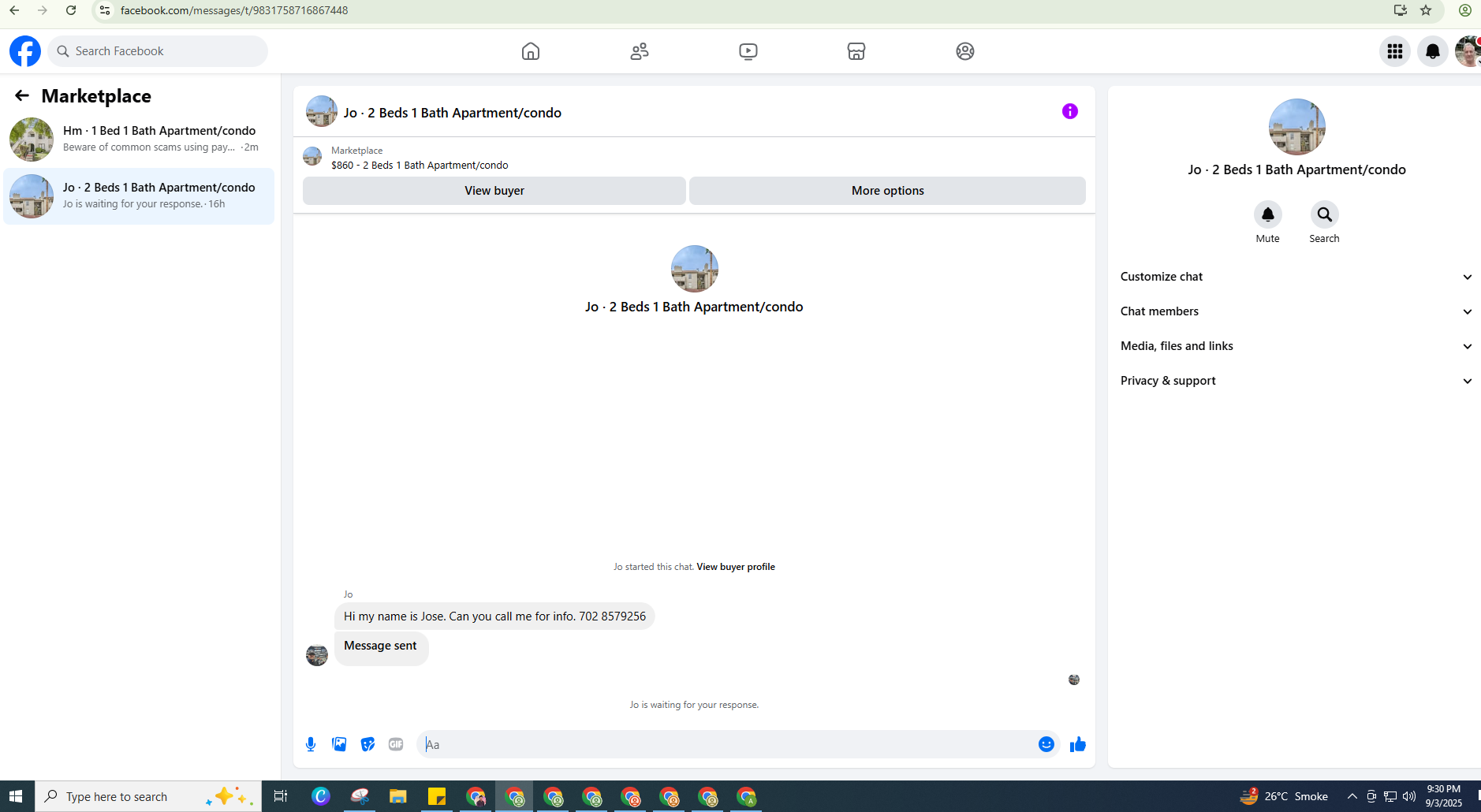Open the Marketplace store icon
1481x812 pixels.
click(x=856, y=51)
